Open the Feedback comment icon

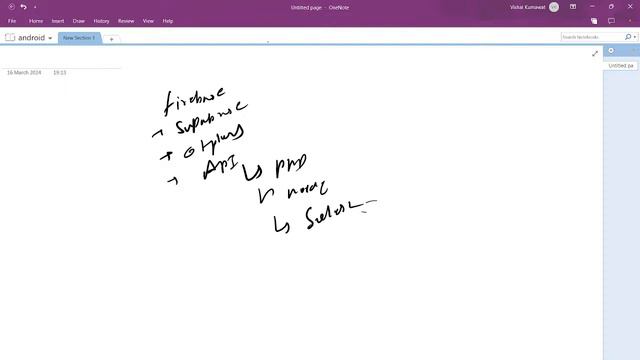pos(611,21)
